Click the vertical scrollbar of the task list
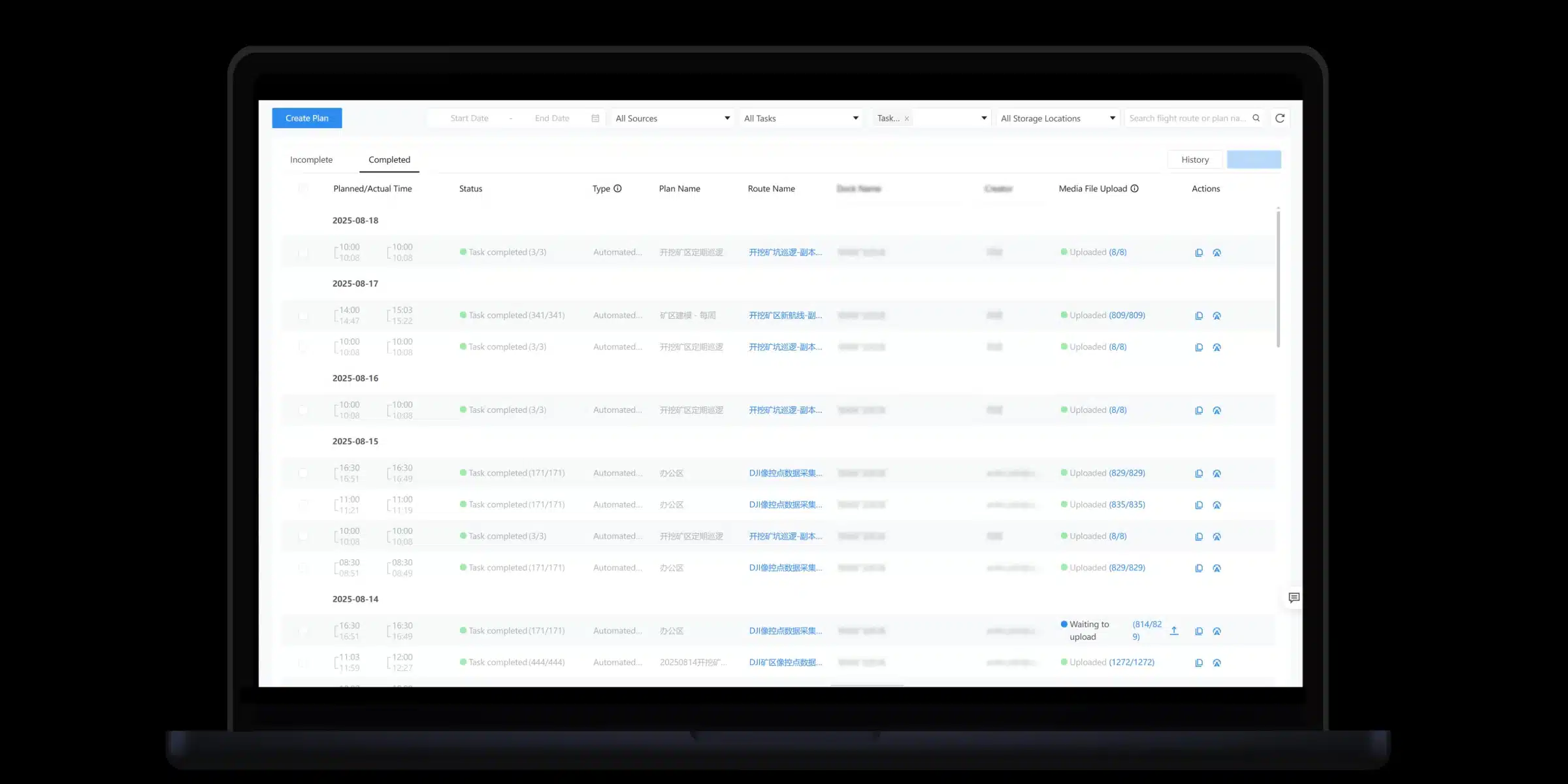1568x784 pixels. pyautogui.click(x=1278, y=278)
